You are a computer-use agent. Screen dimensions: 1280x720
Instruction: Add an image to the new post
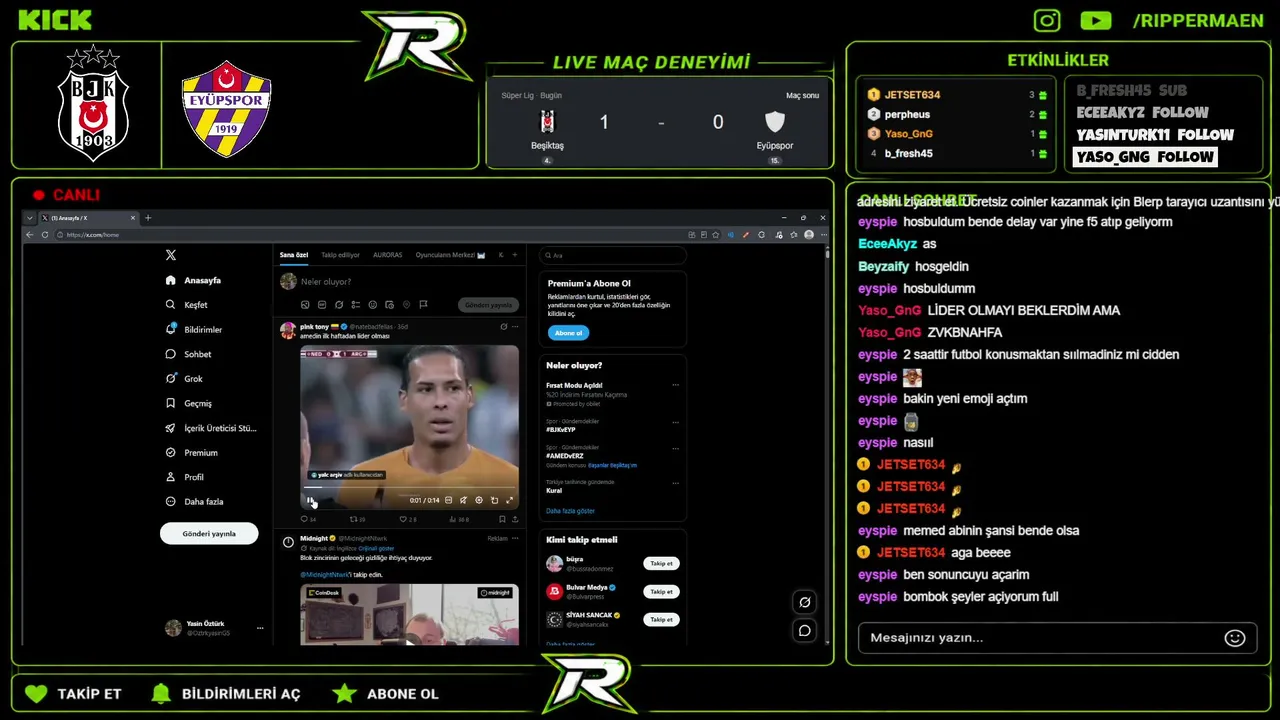coord(305,305)
